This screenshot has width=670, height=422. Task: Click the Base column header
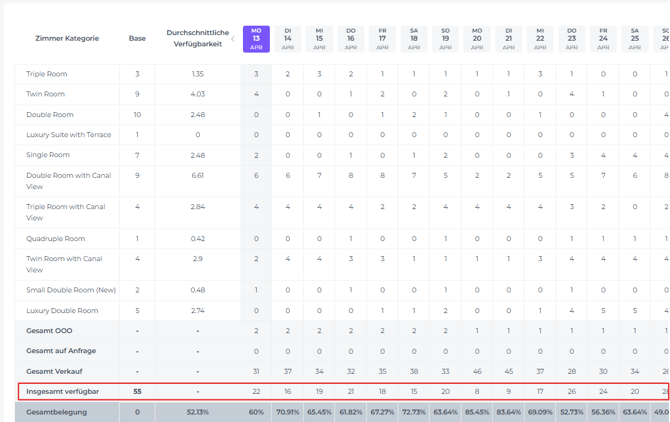tap(137, 39)
